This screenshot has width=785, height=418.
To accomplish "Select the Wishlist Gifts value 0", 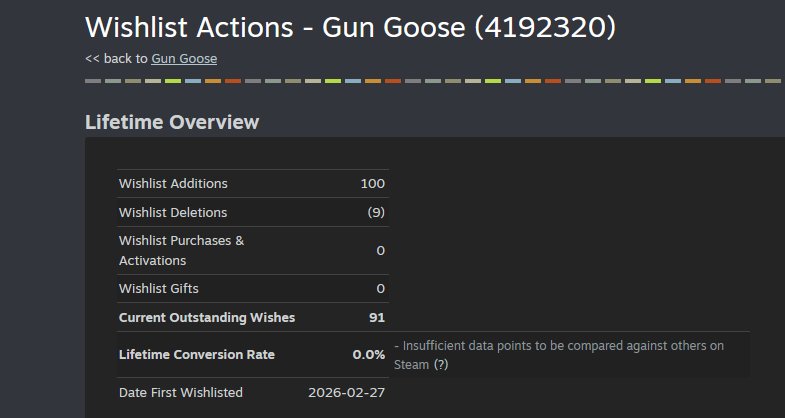I will pos(380,288).
